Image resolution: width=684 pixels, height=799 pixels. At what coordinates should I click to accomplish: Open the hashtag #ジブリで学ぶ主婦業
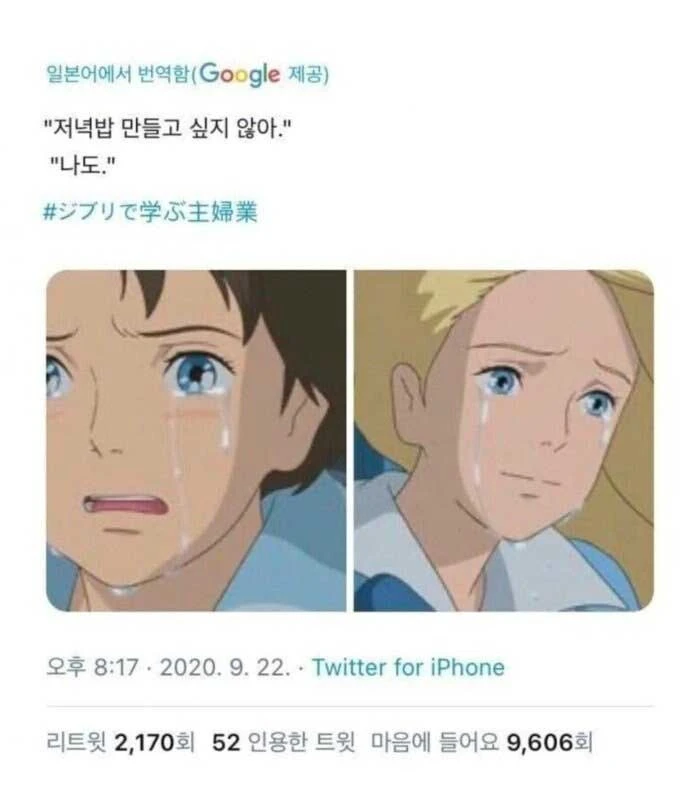pos(151,211)
